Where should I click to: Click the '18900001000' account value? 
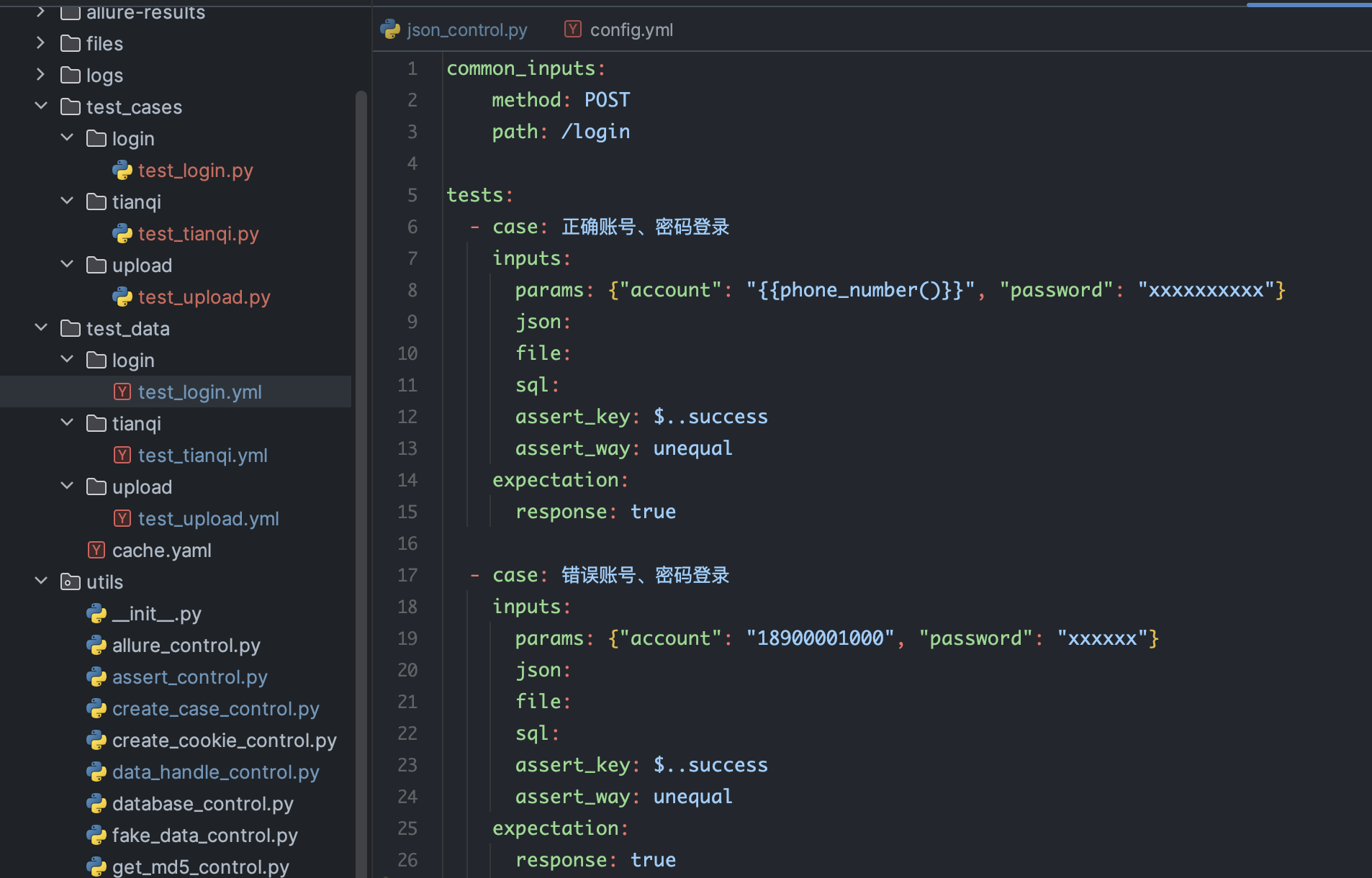(820, 638)
